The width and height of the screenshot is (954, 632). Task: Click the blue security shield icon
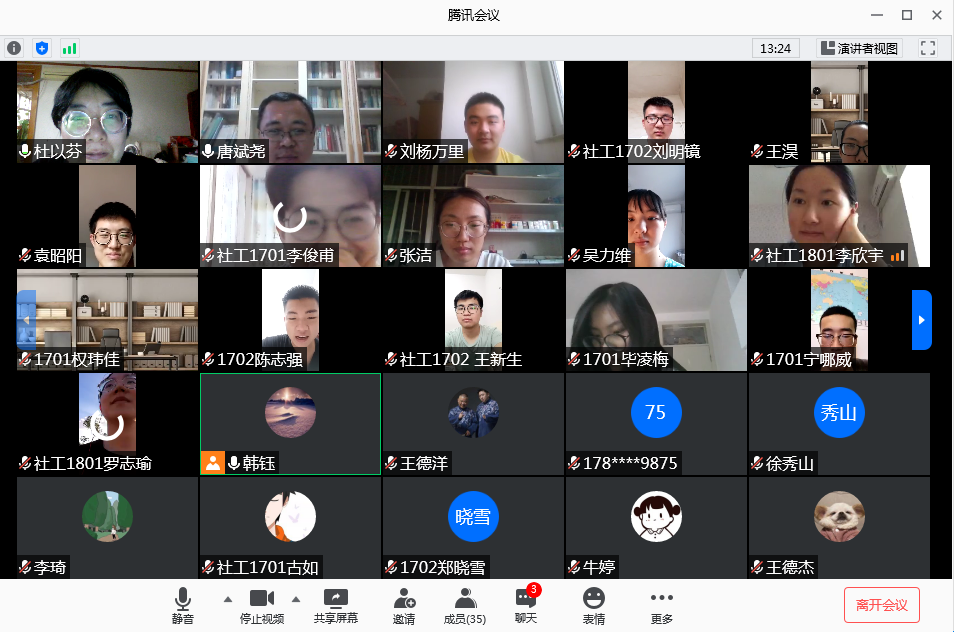pyautogui.click(x=41, y=47)
